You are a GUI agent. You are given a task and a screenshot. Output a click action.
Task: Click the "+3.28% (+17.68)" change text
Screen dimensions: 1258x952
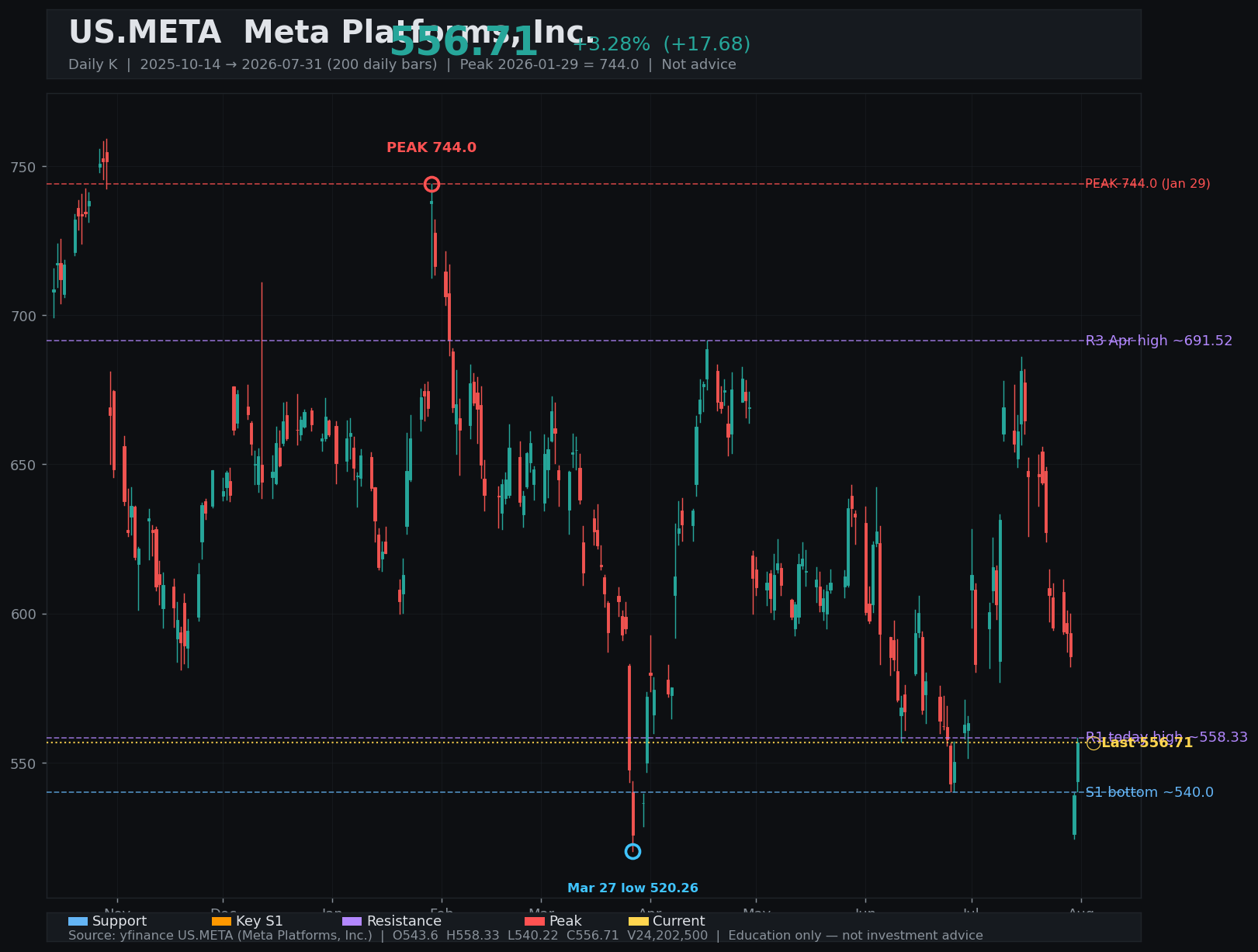coord(661,44)
